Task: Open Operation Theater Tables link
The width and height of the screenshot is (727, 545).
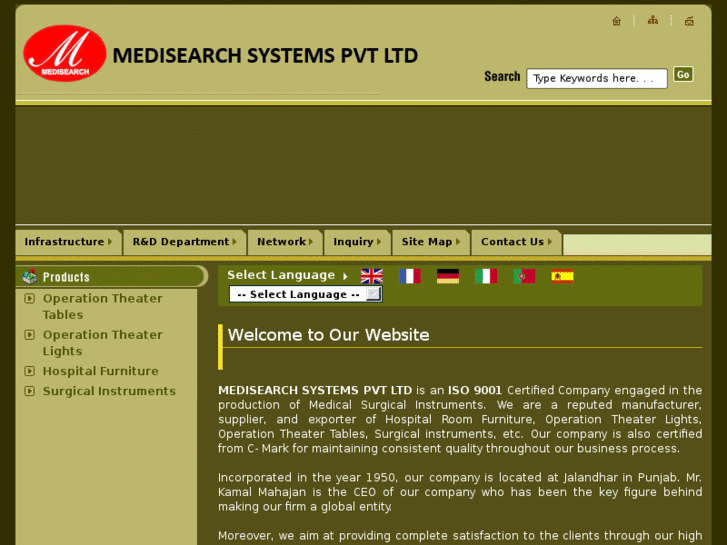Action: (x=102, y=307)
